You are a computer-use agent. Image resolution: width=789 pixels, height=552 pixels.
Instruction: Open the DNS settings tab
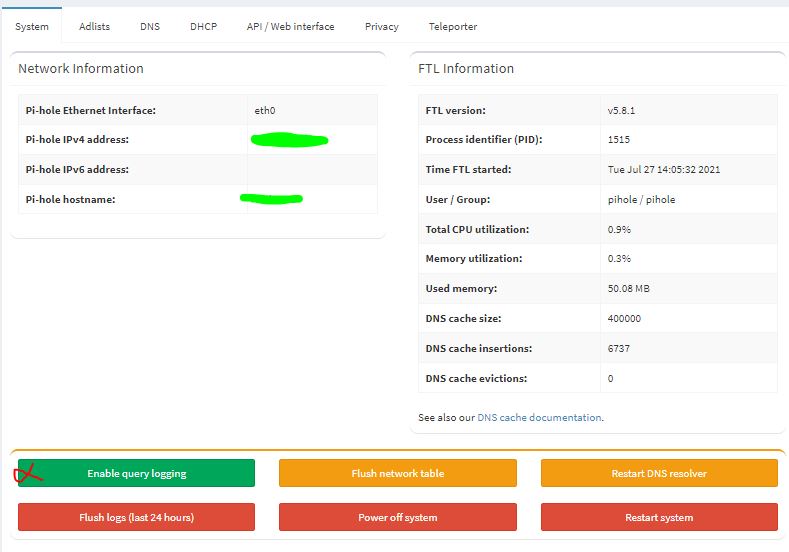click(x=150, y=26)
